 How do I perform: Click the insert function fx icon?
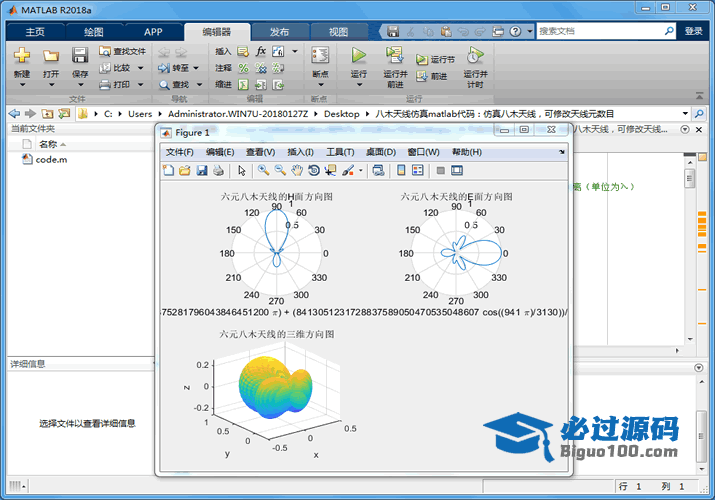pos(261,51)
